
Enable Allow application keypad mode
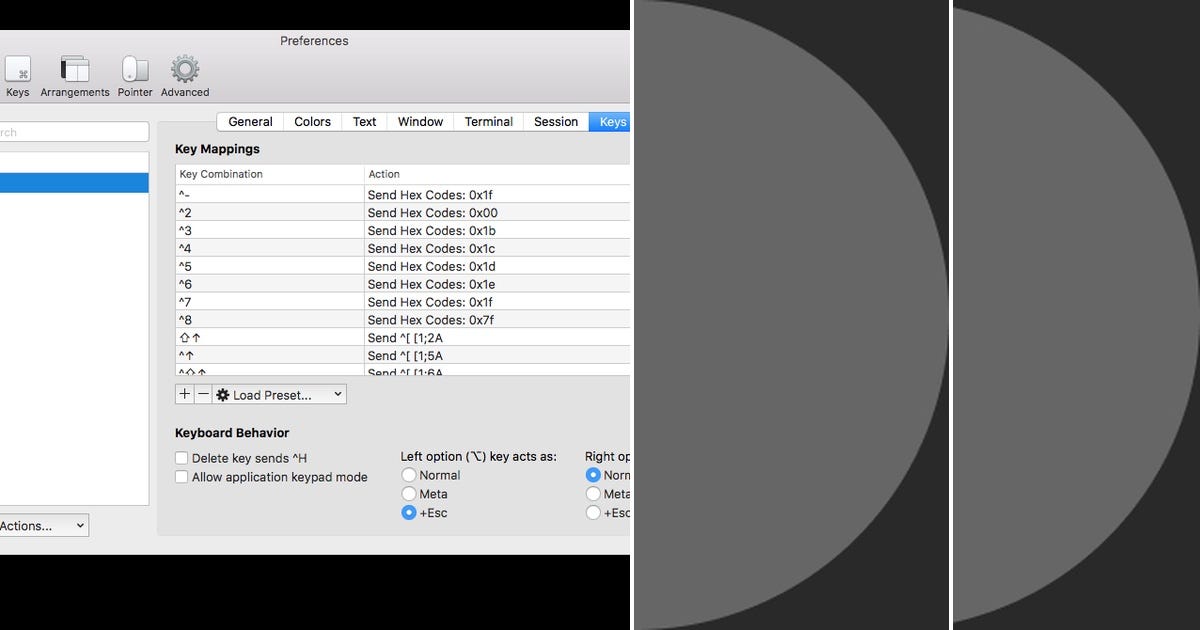point(182,477)
